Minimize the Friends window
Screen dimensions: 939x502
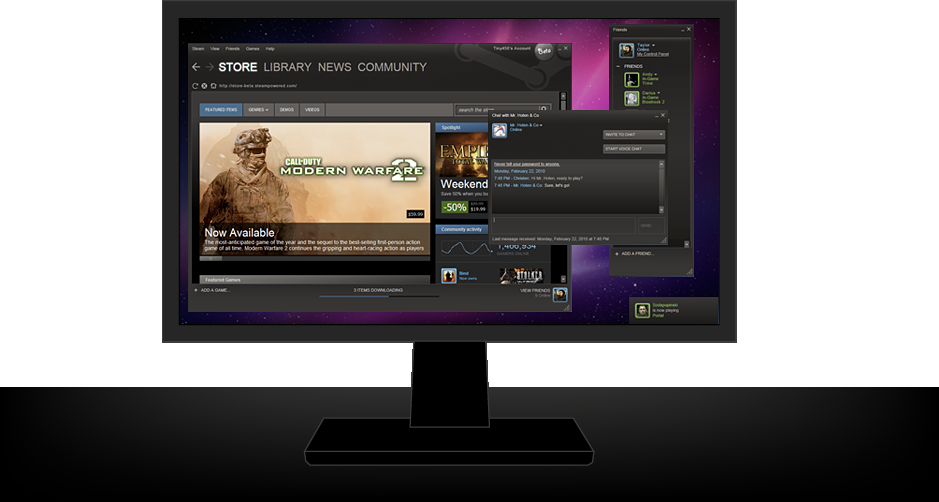pos(683,29)
